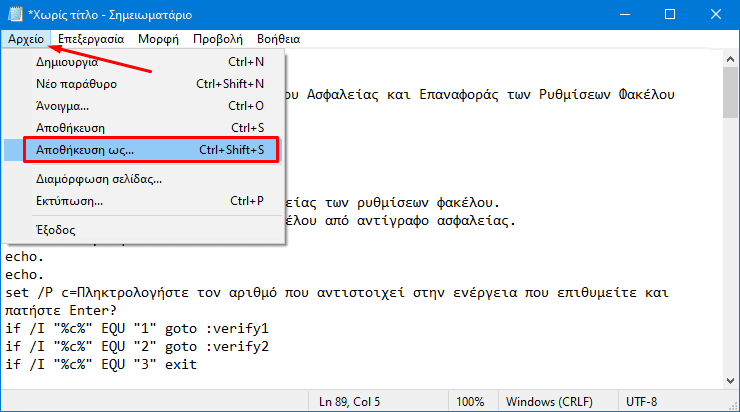Open the Προβολή menu
This screenshot has width=740, height=412.
218,39
